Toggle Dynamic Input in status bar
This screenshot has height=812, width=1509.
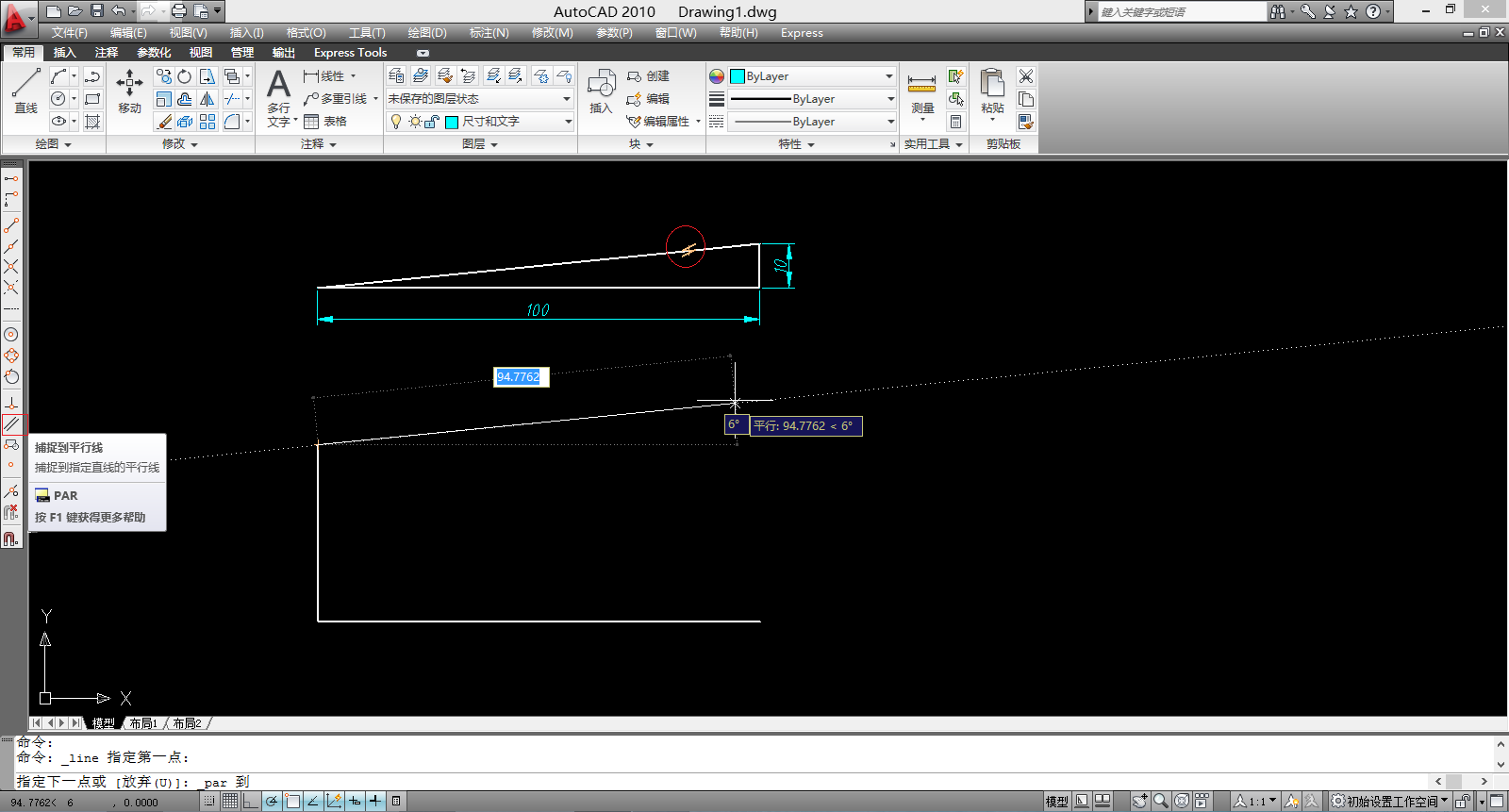tap(355, 802)
